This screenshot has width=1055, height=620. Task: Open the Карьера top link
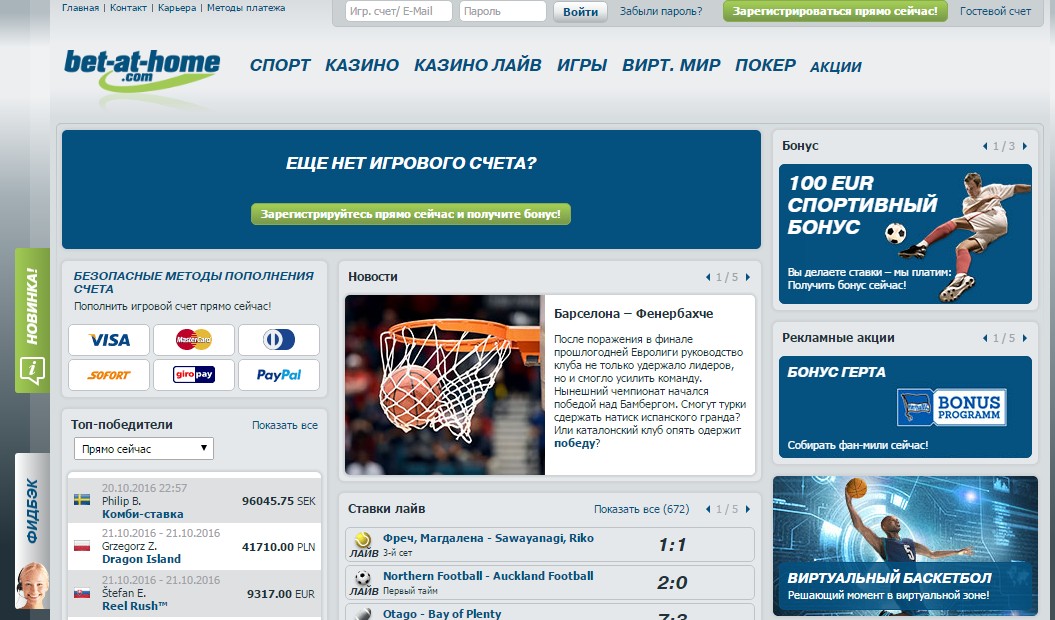(177, 8)
